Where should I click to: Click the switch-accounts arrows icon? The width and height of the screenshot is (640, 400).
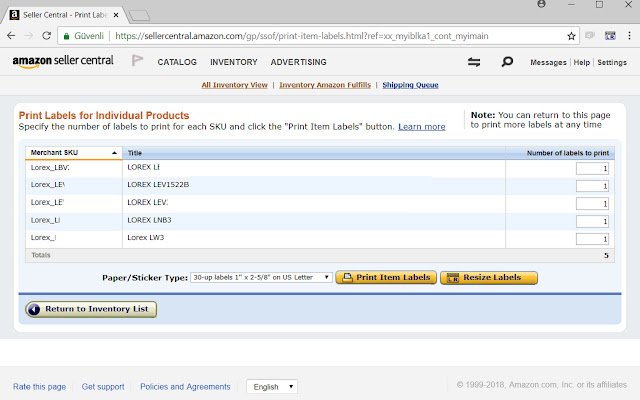474,62
